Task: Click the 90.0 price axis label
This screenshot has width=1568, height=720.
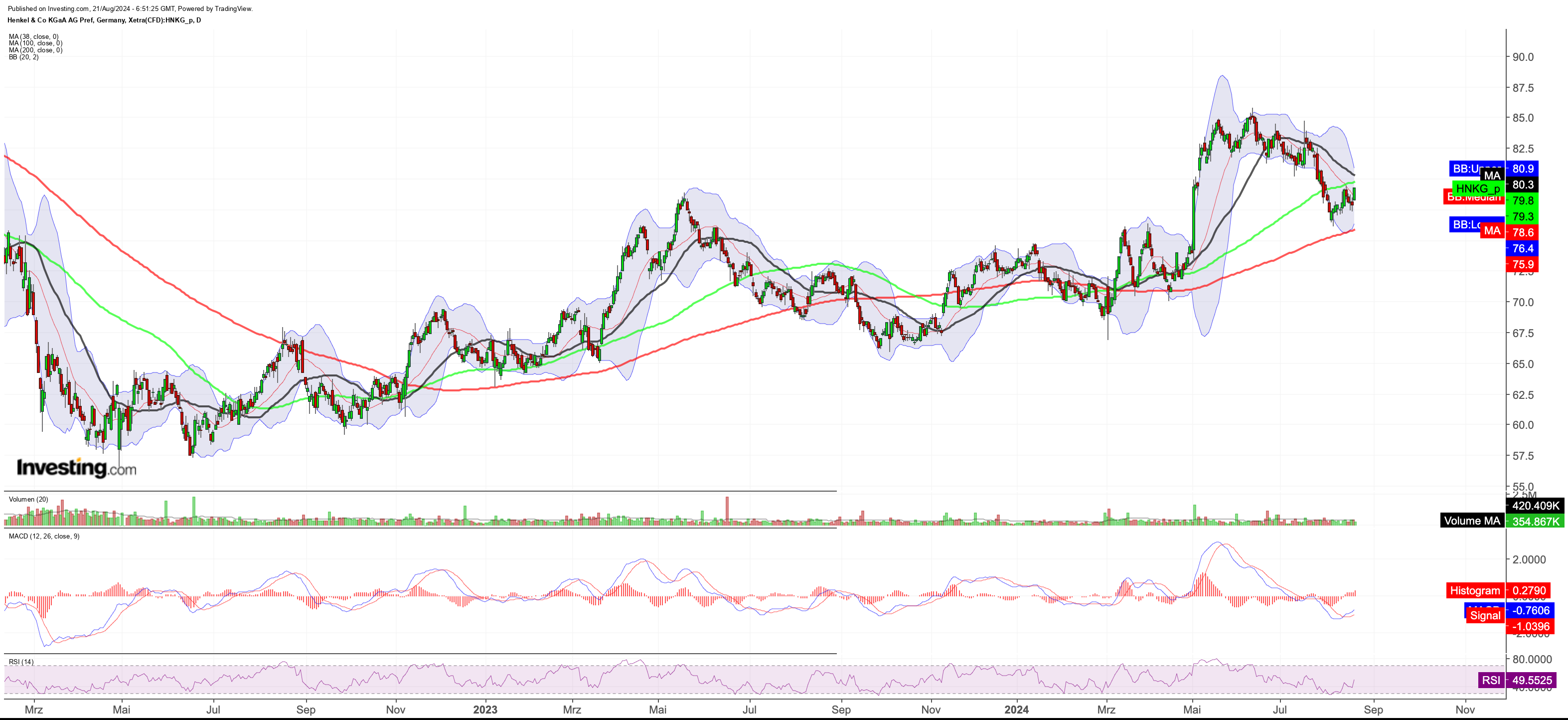Action: click(x=1523, y=57)
